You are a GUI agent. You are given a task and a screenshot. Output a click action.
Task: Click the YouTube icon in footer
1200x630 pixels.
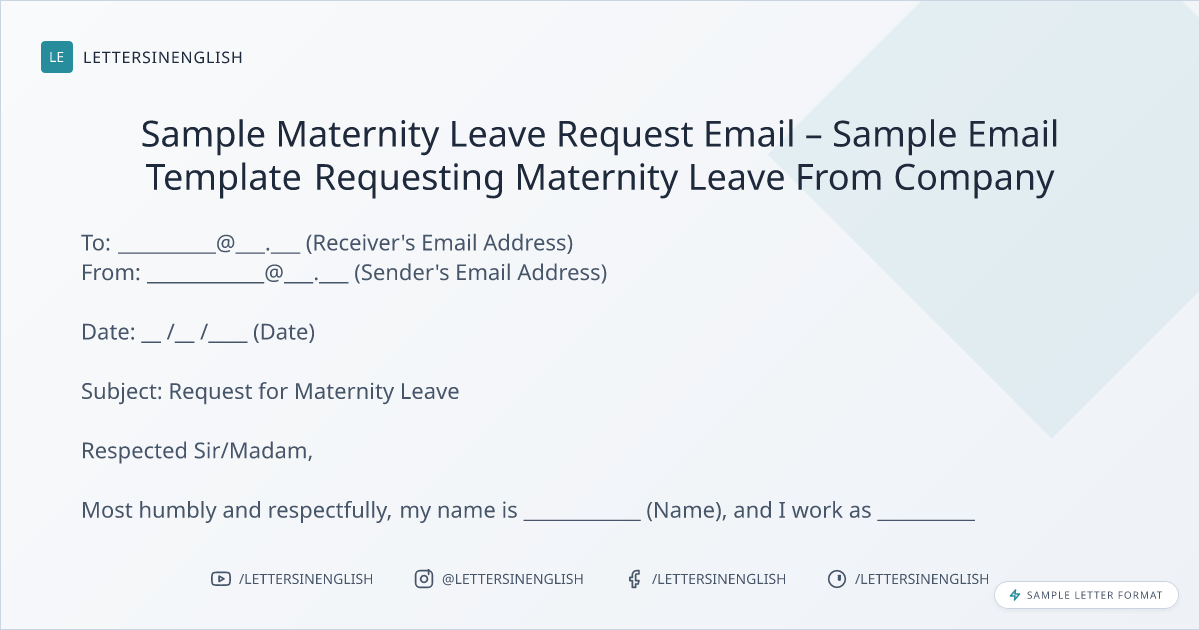coord(221,579)
